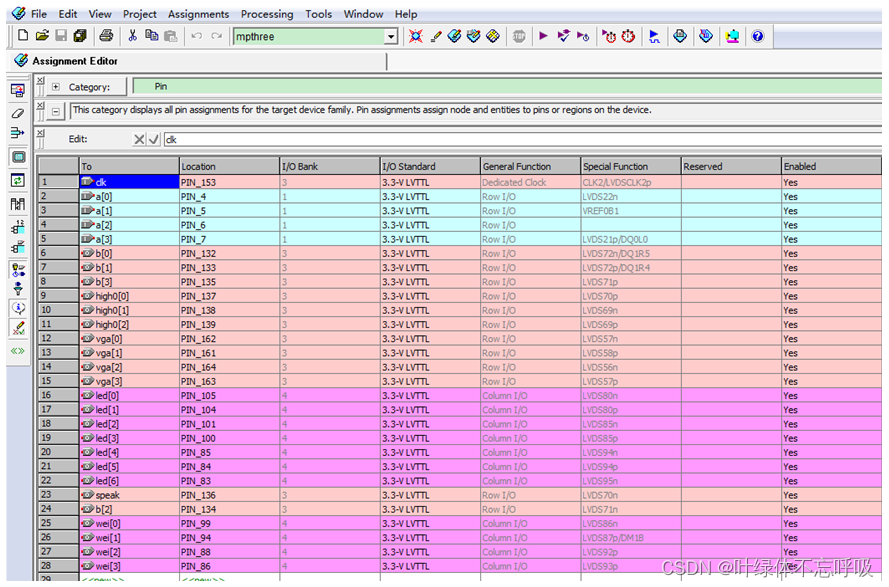Open the Assignments menu
Screen dimensions: 889x587
[198, 14]
